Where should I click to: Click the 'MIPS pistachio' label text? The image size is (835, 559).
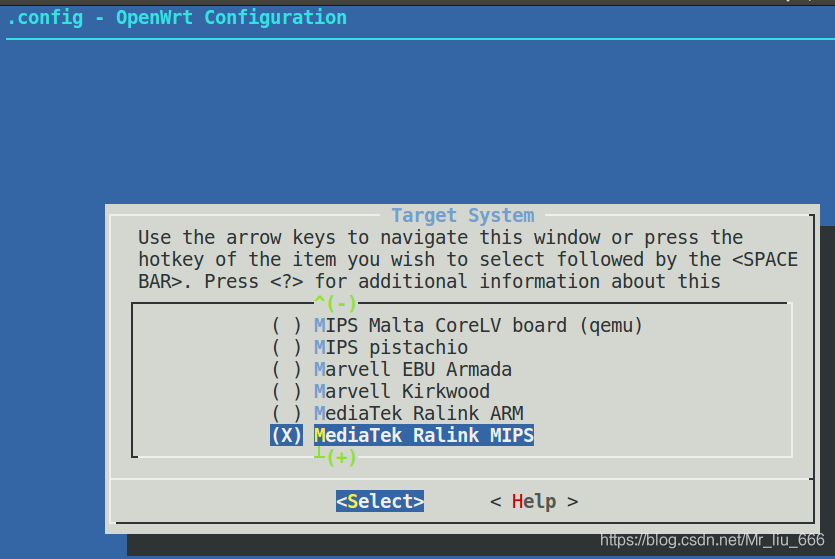point(391,348)
